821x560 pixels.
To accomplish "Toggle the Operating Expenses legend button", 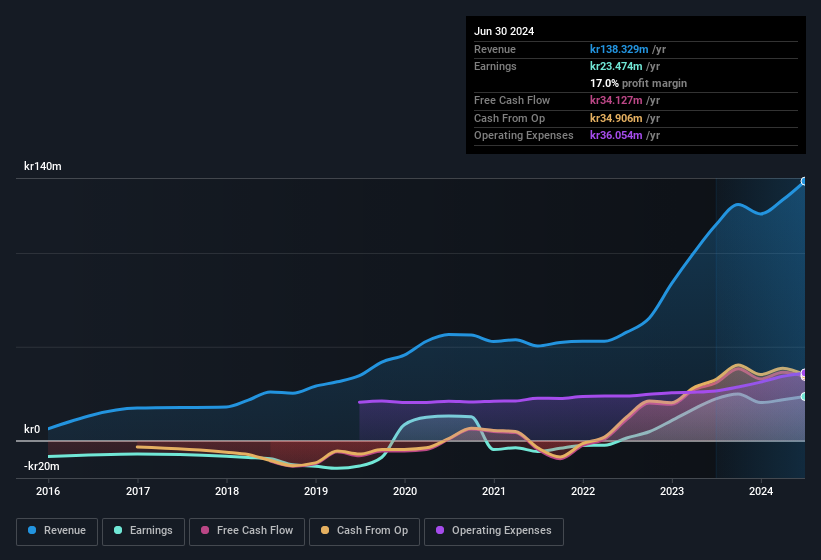I will [x=494, y=531].
